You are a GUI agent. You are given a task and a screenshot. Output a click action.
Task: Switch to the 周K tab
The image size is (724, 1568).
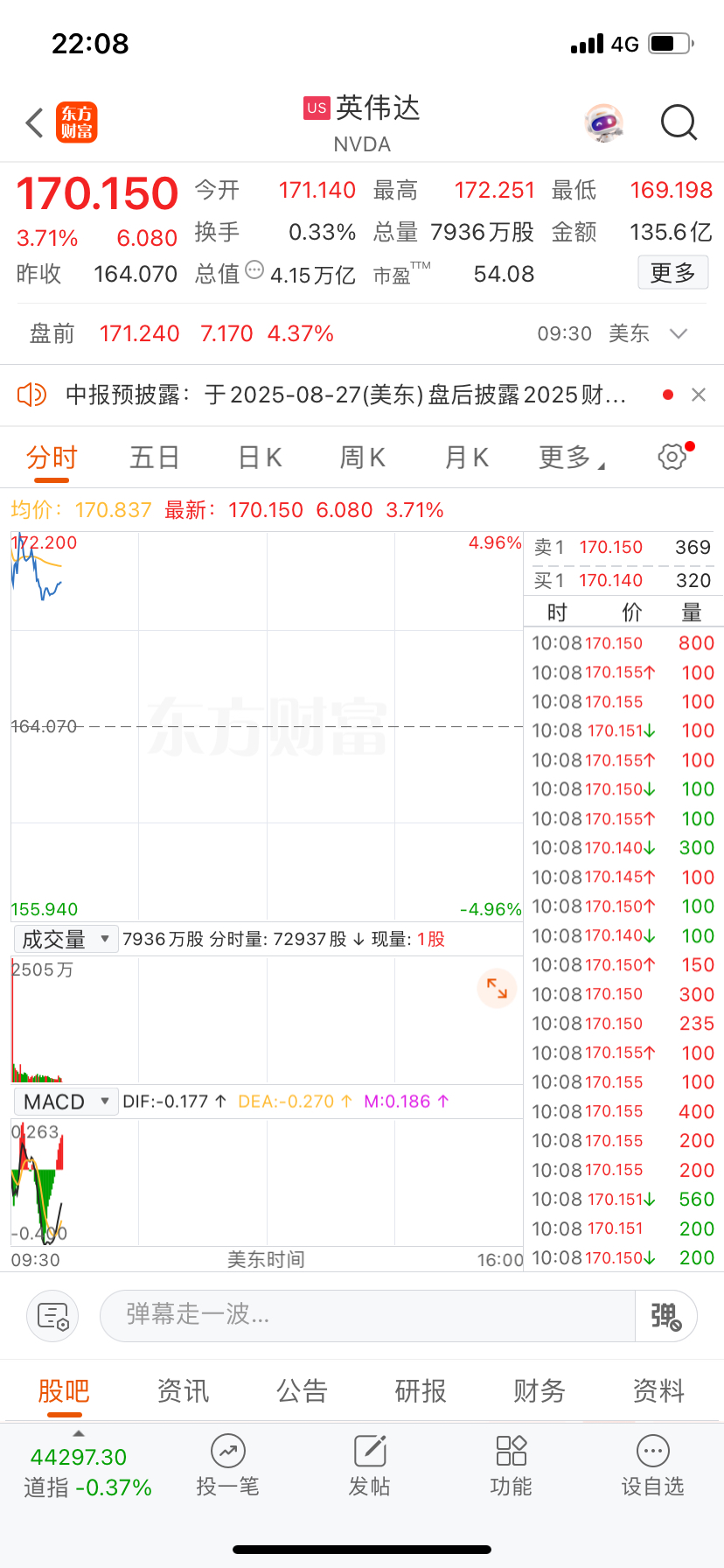pyautogui.click(x=363, y=458)
